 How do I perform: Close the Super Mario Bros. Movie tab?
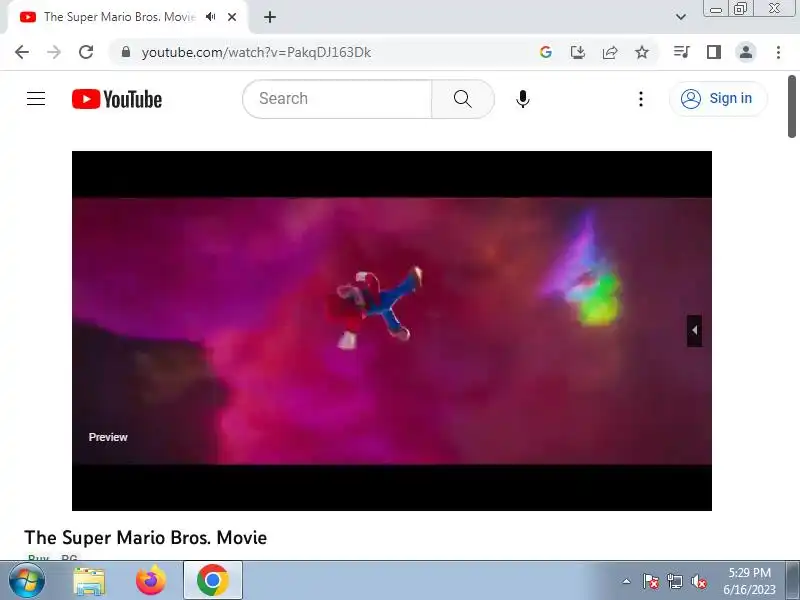coord(232,17)
